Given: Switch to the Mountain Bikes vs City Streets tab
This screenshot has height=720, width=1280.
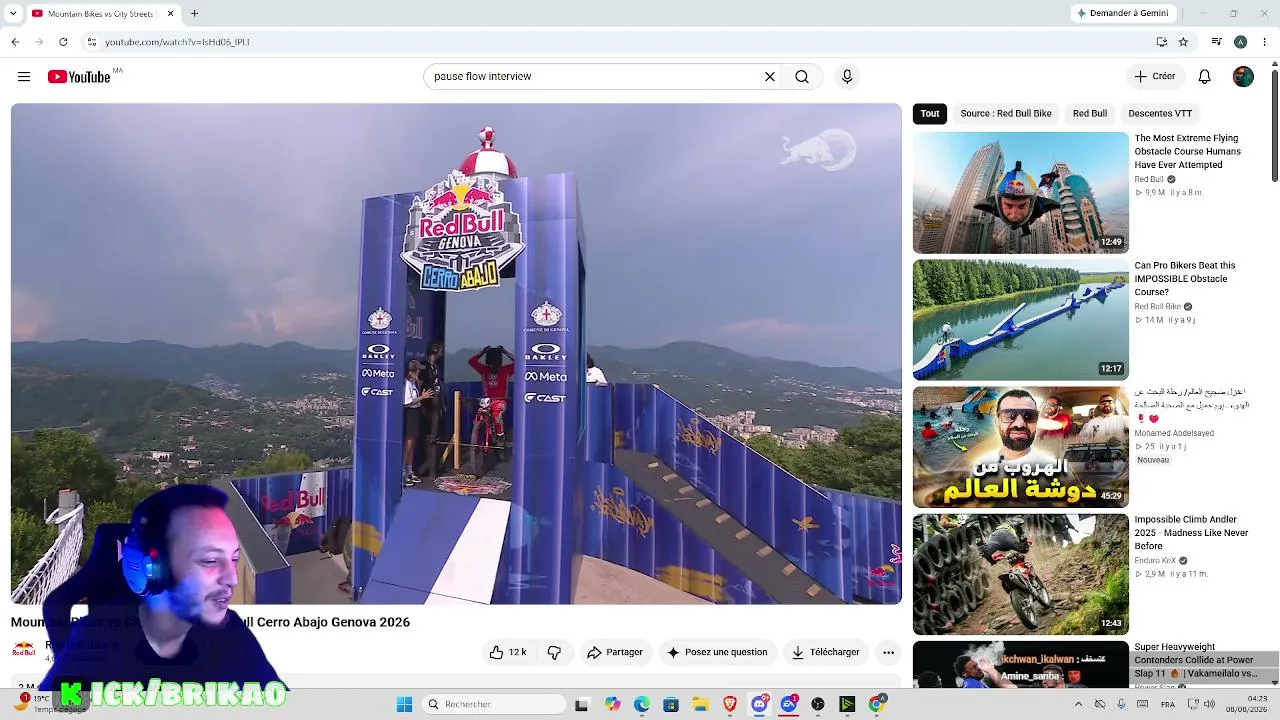Looking at the screenshot, I should (103, 13).
